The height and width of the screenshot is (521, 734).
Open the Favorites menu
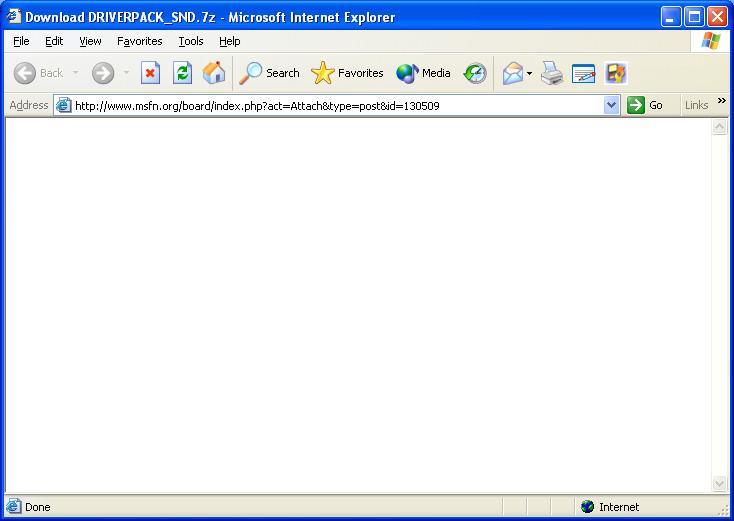point(139,41)
